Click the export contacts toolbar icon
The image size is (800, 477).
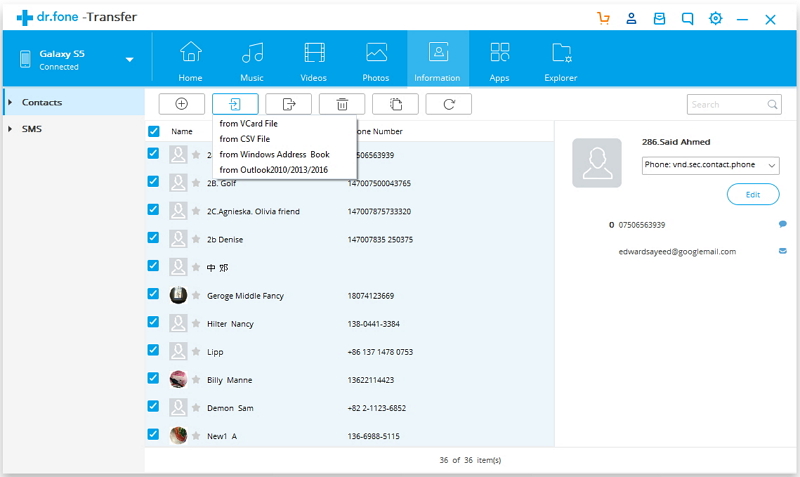(288, 104)
